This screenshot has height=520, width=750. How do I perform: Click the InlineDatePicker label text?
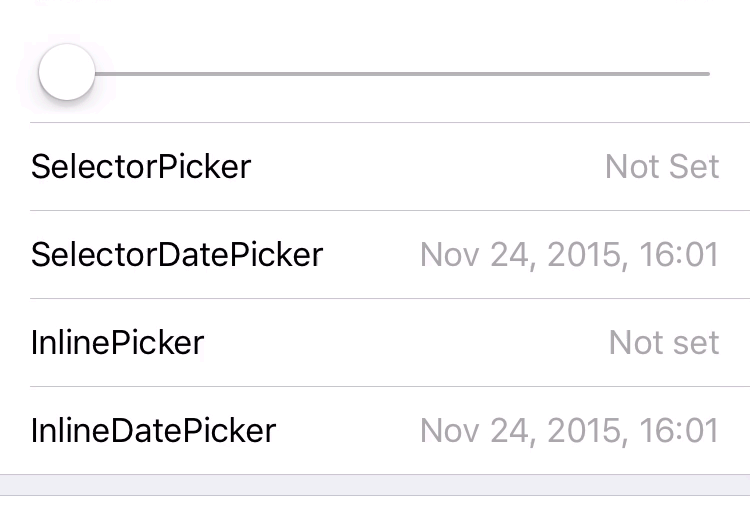(153, 431)
